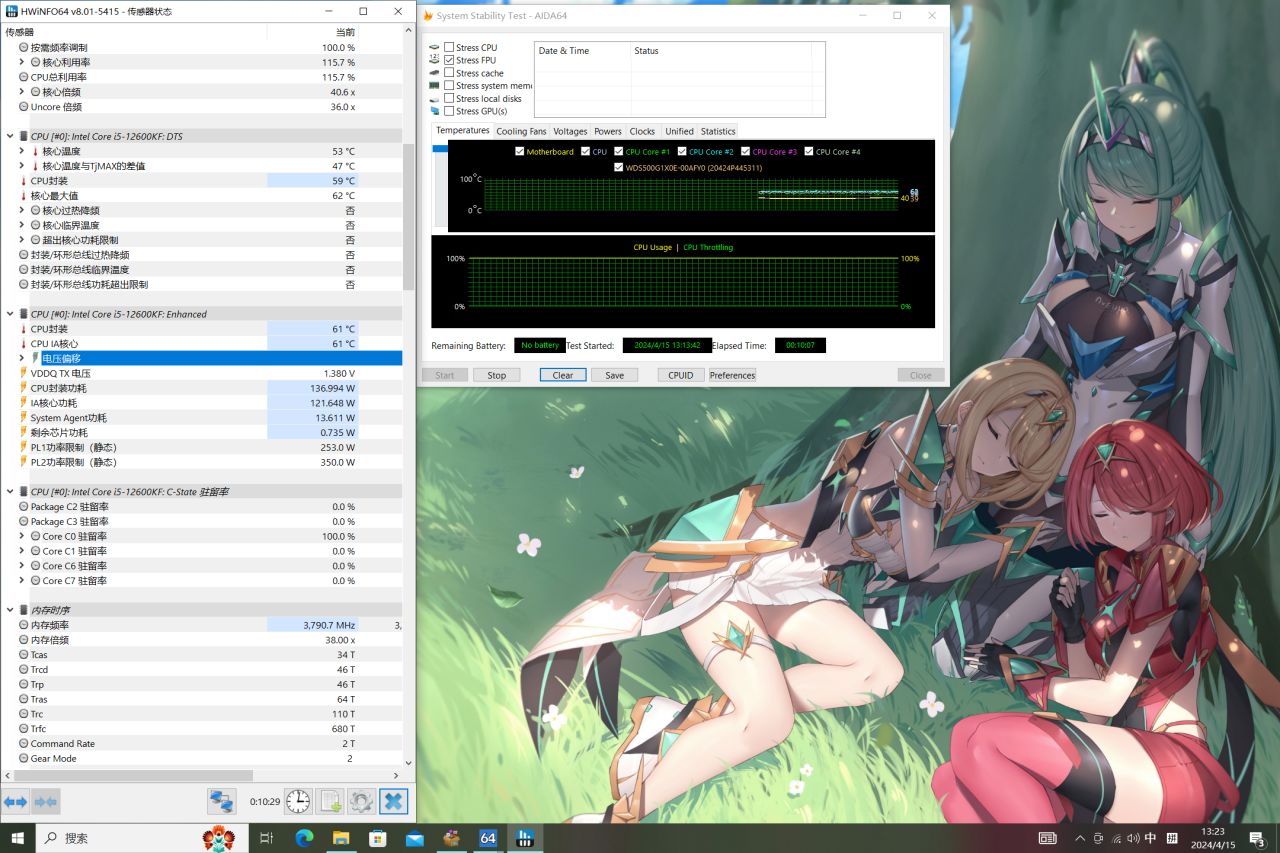Uncheck the CPU Core #3 graph checkbox

pyautogui.click(x=745, y=152)
